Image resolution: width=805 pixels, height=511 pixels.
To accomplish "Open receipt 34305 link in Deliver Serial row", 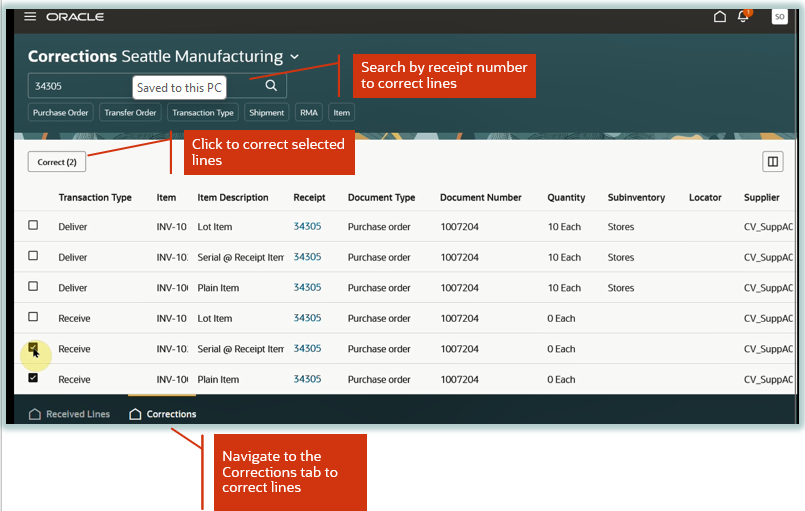I will 307,257.
